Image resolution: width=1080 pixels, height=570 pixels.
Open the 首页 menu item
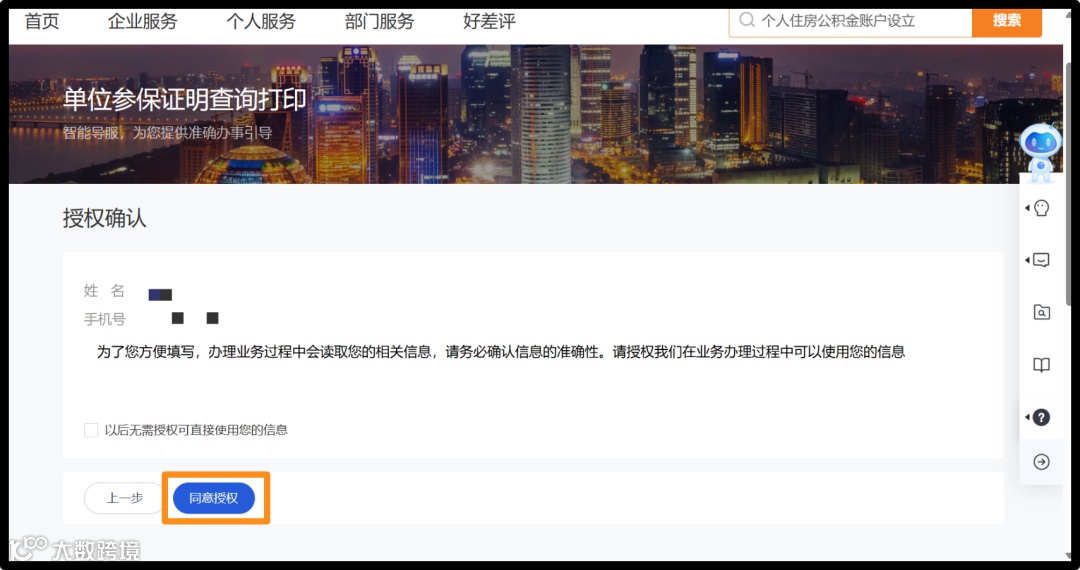tap(42, 21)
